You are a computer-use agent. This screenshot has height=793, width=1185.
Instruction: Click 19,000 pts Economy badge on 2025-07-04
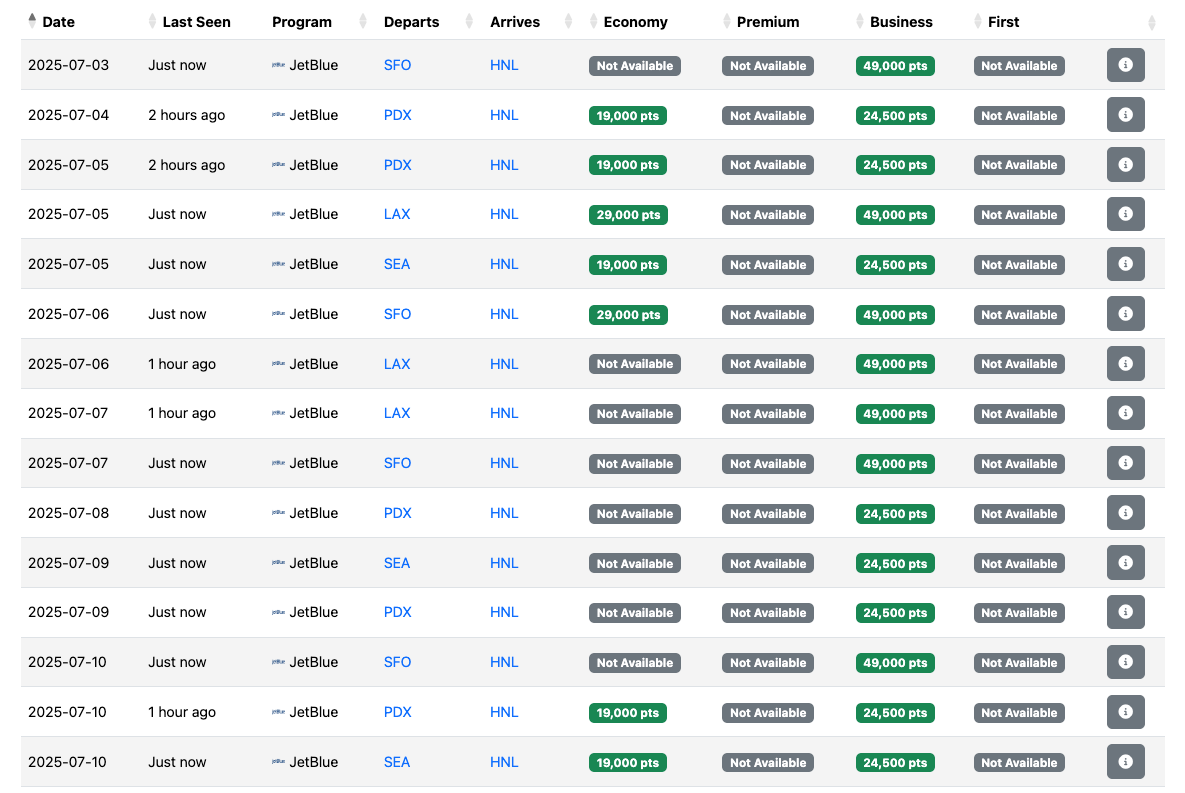[x=627, y=116]
